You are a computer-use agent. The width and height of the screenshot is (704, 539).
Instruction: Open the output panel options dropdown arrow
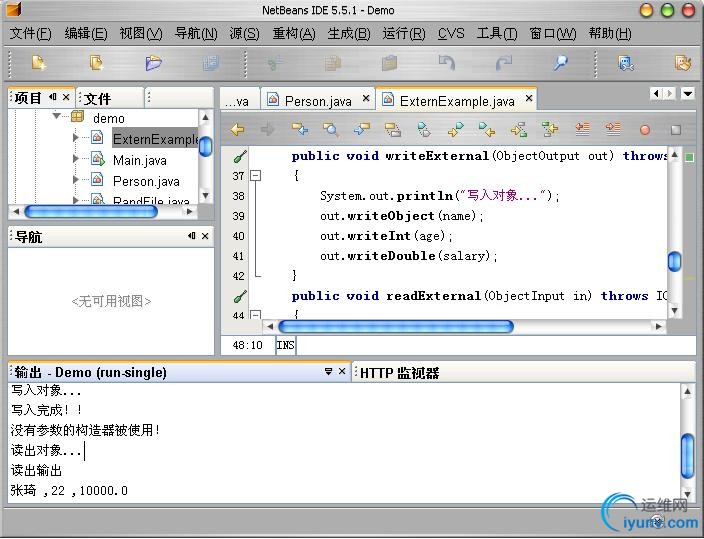pyautogui.click(x=329, y=371)
